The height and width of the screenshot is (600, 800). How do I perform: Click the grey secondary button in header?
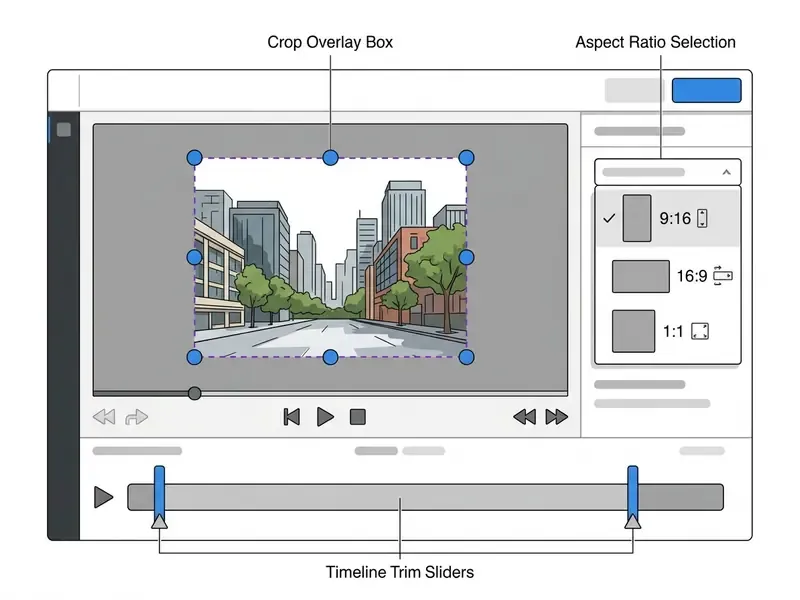[x=634, y=90]
